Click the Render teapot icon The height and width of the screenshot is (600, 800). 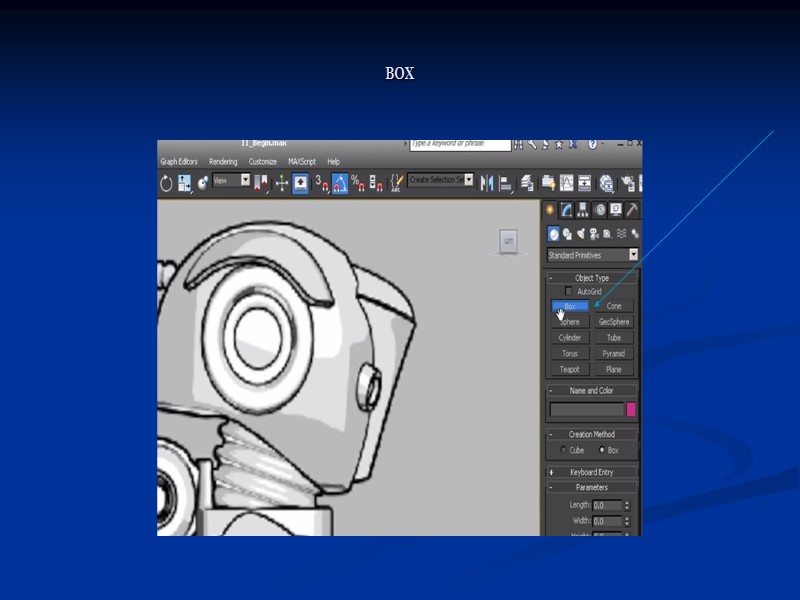(x=629, y=183)
